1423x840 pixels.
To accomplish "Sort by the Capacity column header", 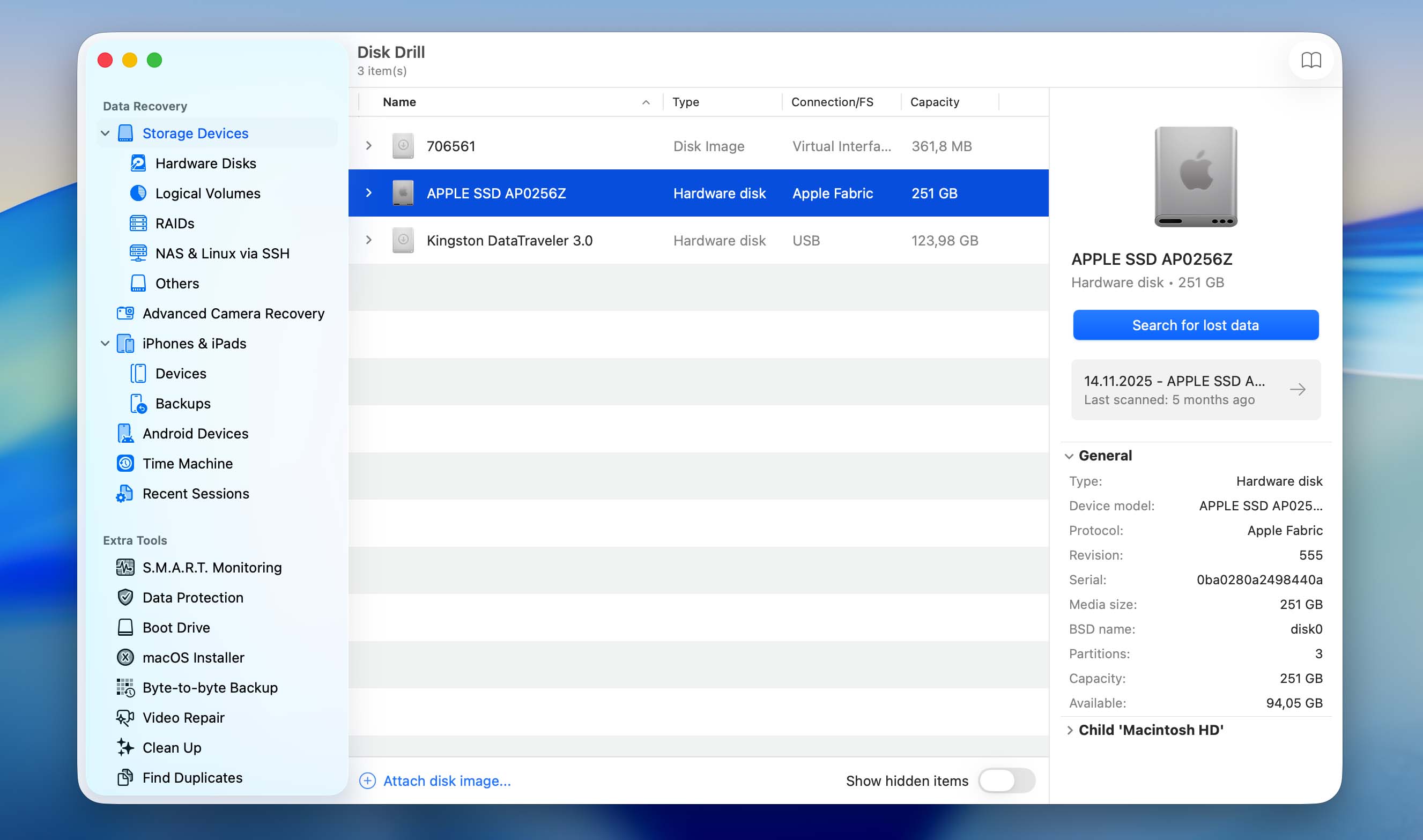I will pos(935,102).
